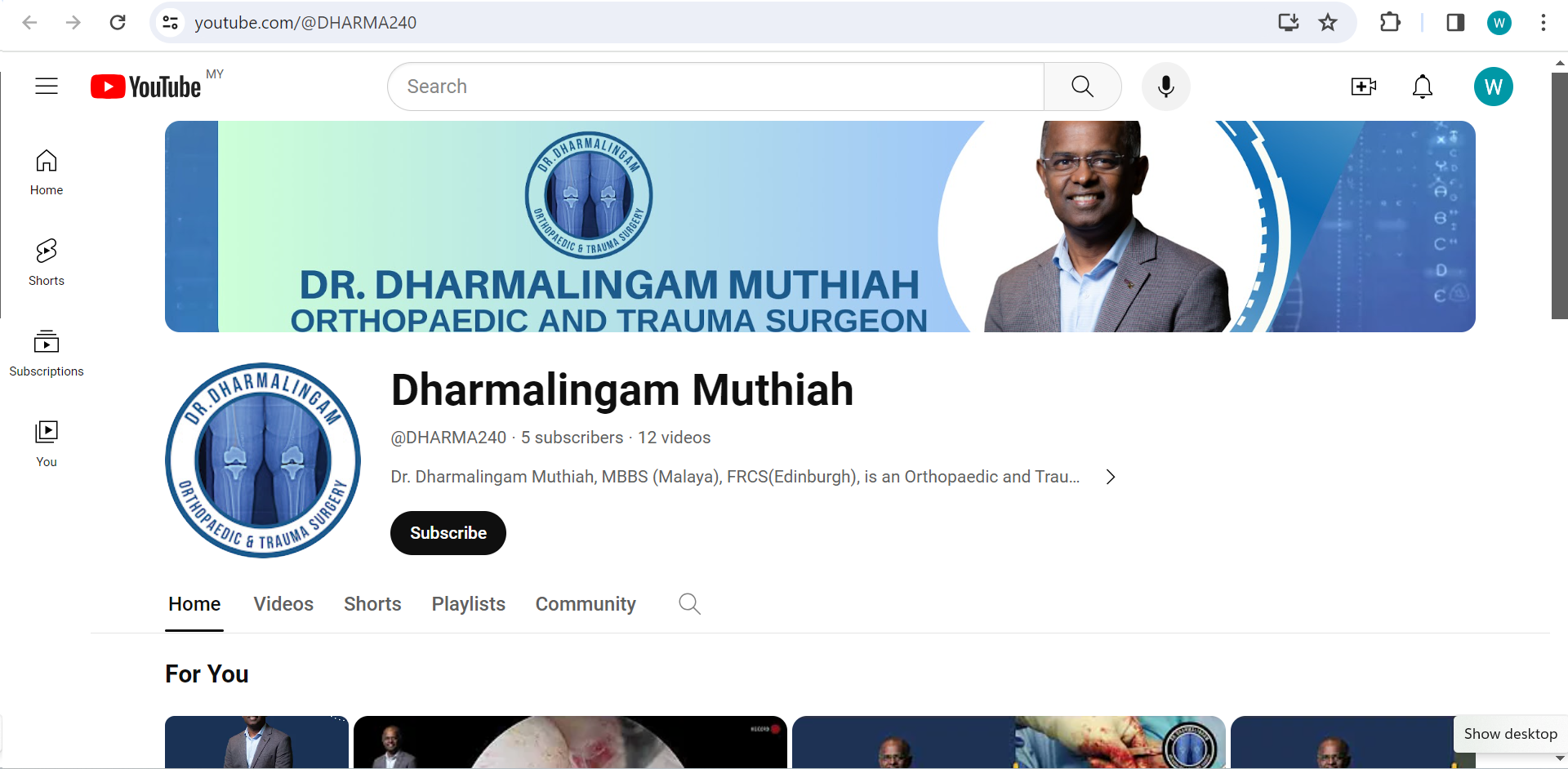1568x769 pixels.
Task: Open Chrome three-dot menu
Action: click(1543, 22)
